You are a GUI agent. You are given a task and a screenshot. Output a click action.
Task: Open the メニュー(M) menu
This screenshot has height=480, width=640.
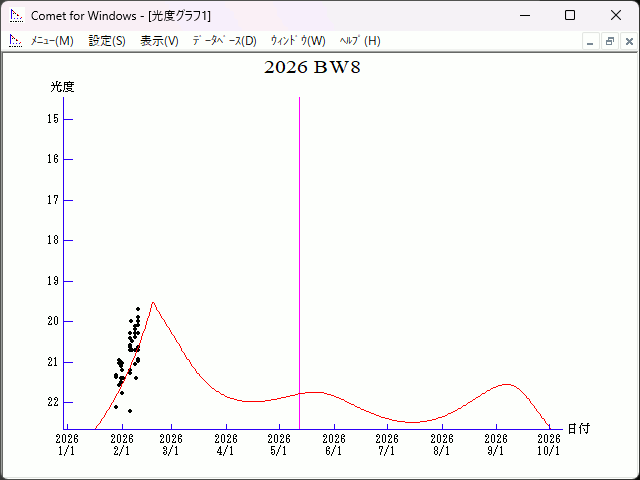pos(52,41)
